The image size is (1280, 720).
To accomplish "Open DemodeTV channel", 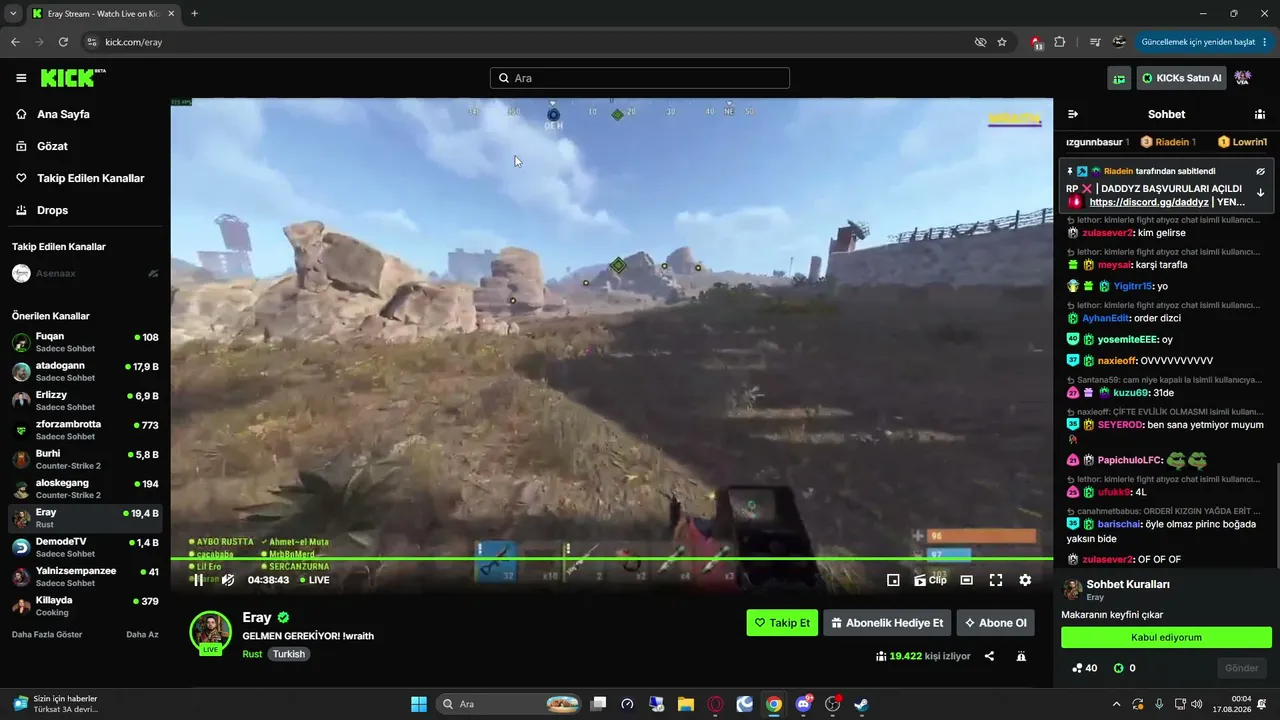I will click(x=85, y=547).
